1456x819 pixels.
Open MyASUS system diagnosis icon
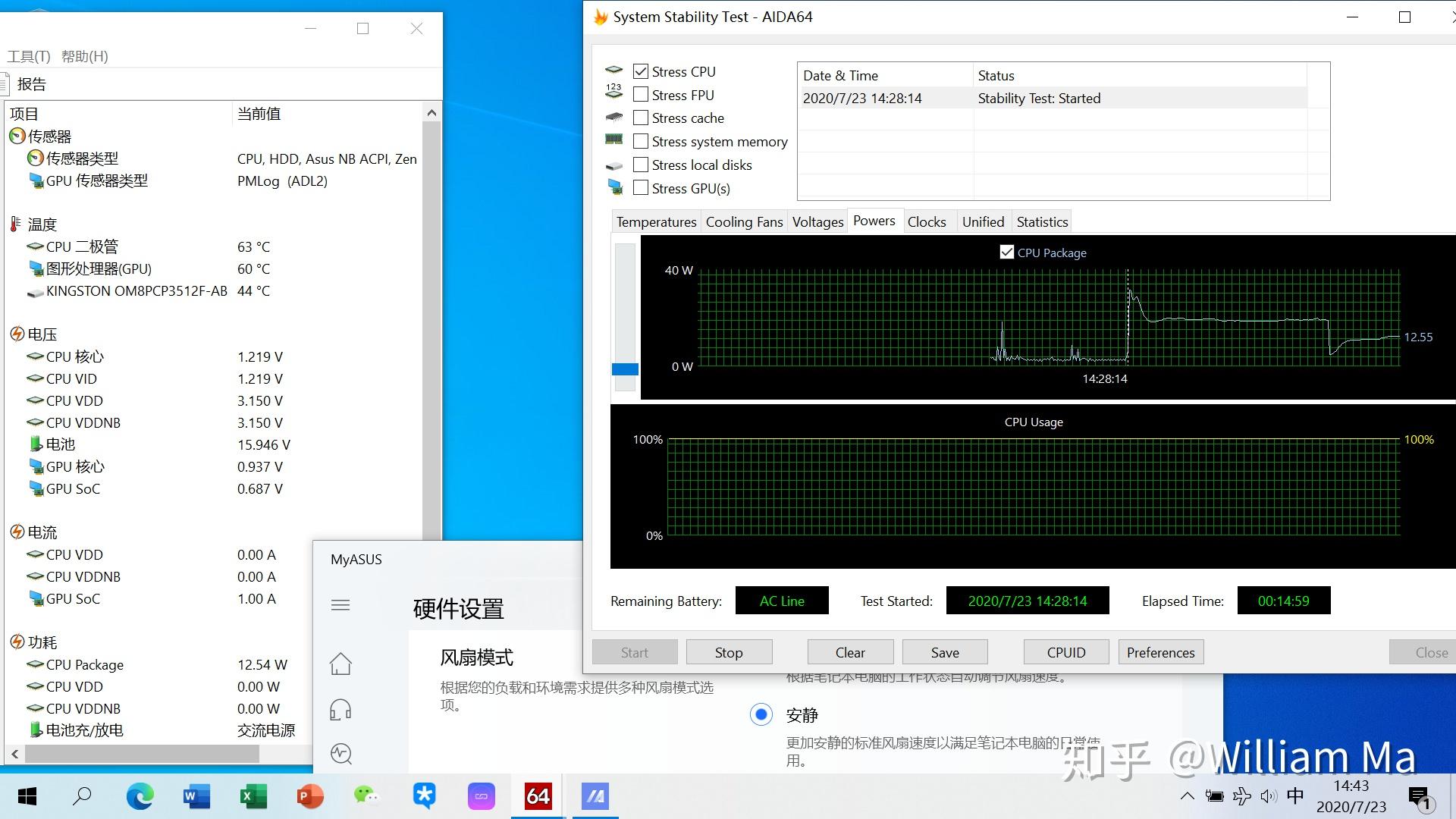(340, 754)
